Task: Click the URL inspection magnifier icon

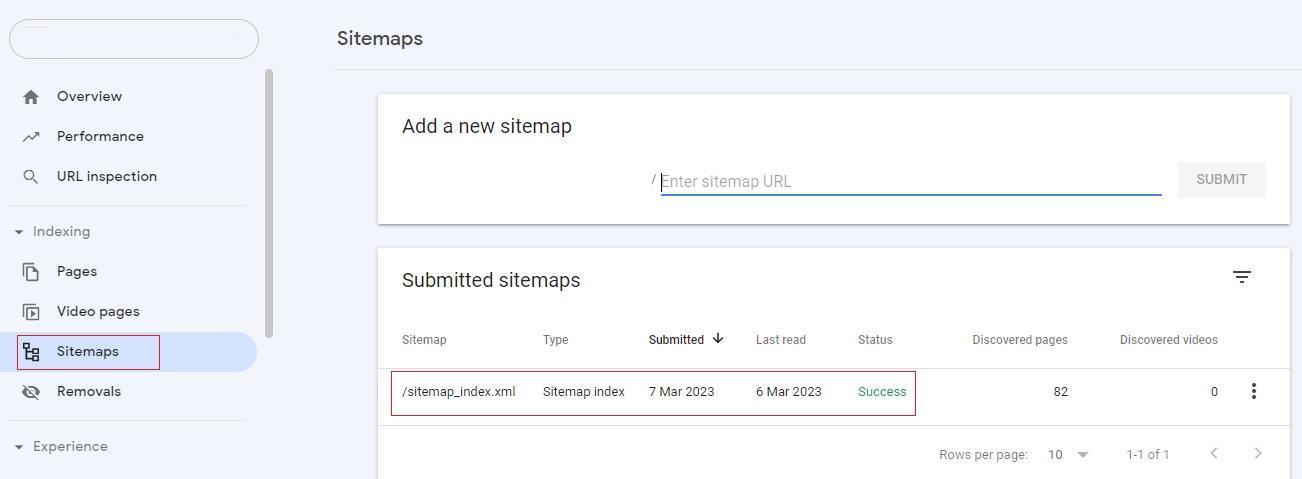Action: (31, 177)
